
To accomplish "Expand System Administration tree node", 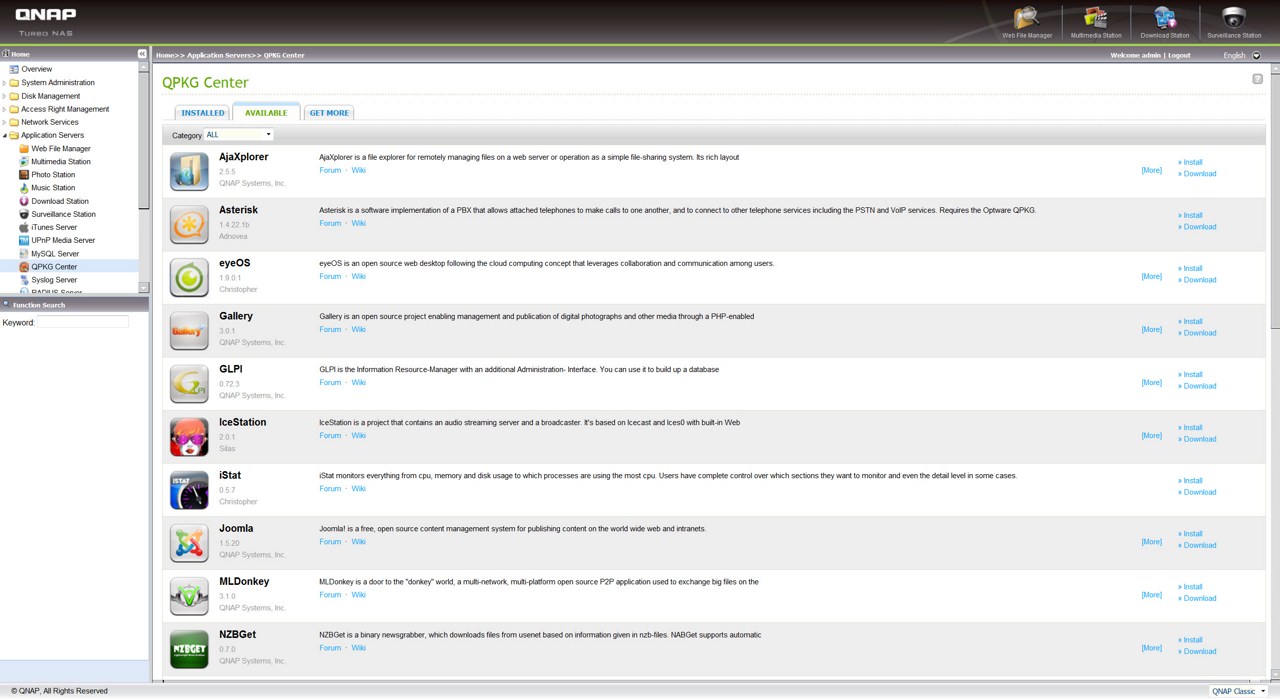I will coord(4,83).
